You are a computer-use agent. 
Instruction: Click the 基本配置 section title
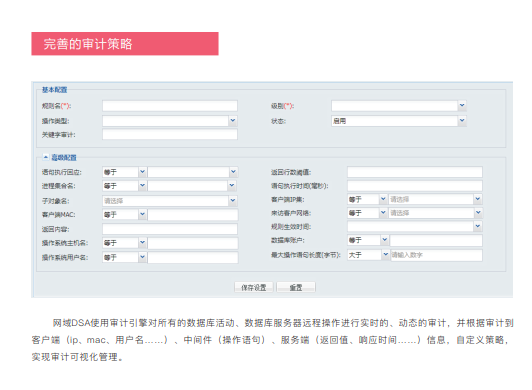pyautogui.click(x=55, y=90)
